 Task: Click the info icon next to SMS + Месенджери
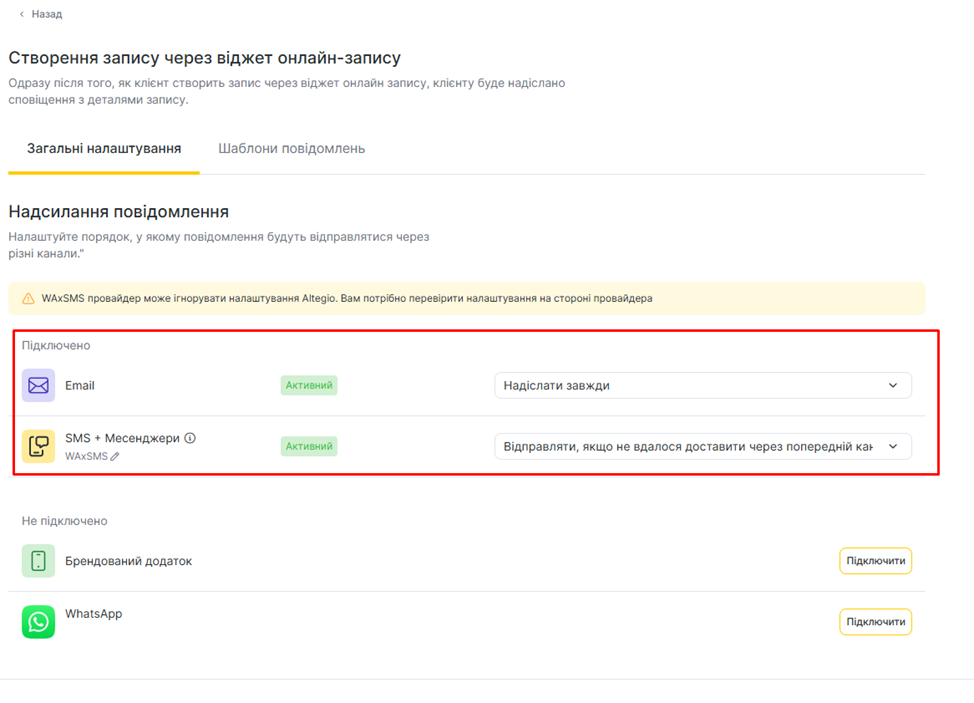pyautogui.click(x=190, y=438)
